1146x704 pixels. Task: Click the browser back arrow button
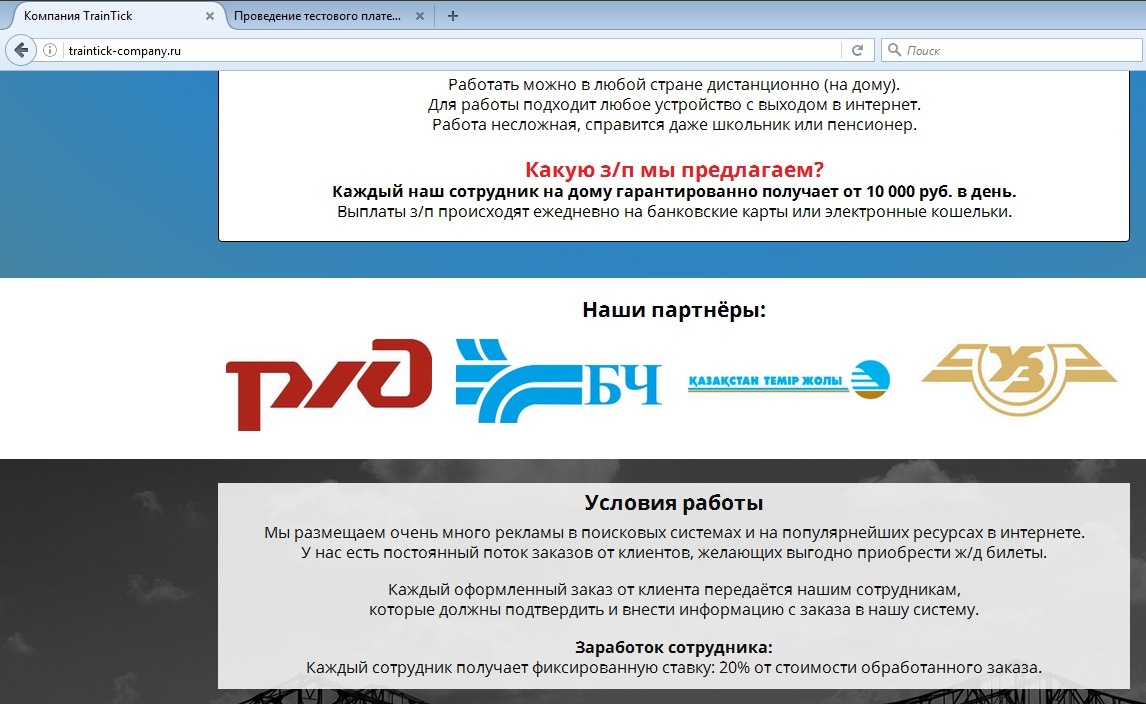coord(20,50)
